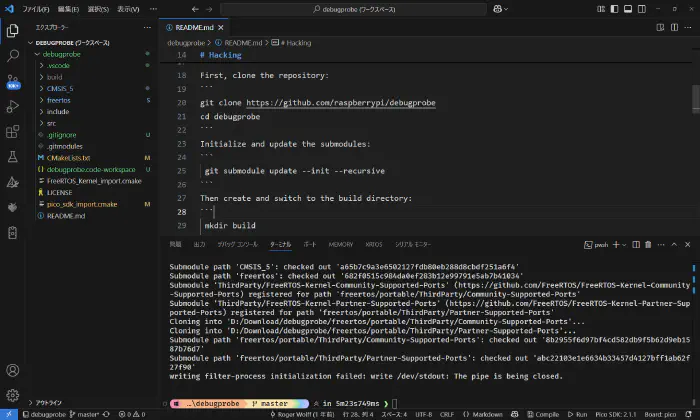Screen dimensions: 700x420
Task: Expand the .vscode folder
Action: click(x=42, y=66)
